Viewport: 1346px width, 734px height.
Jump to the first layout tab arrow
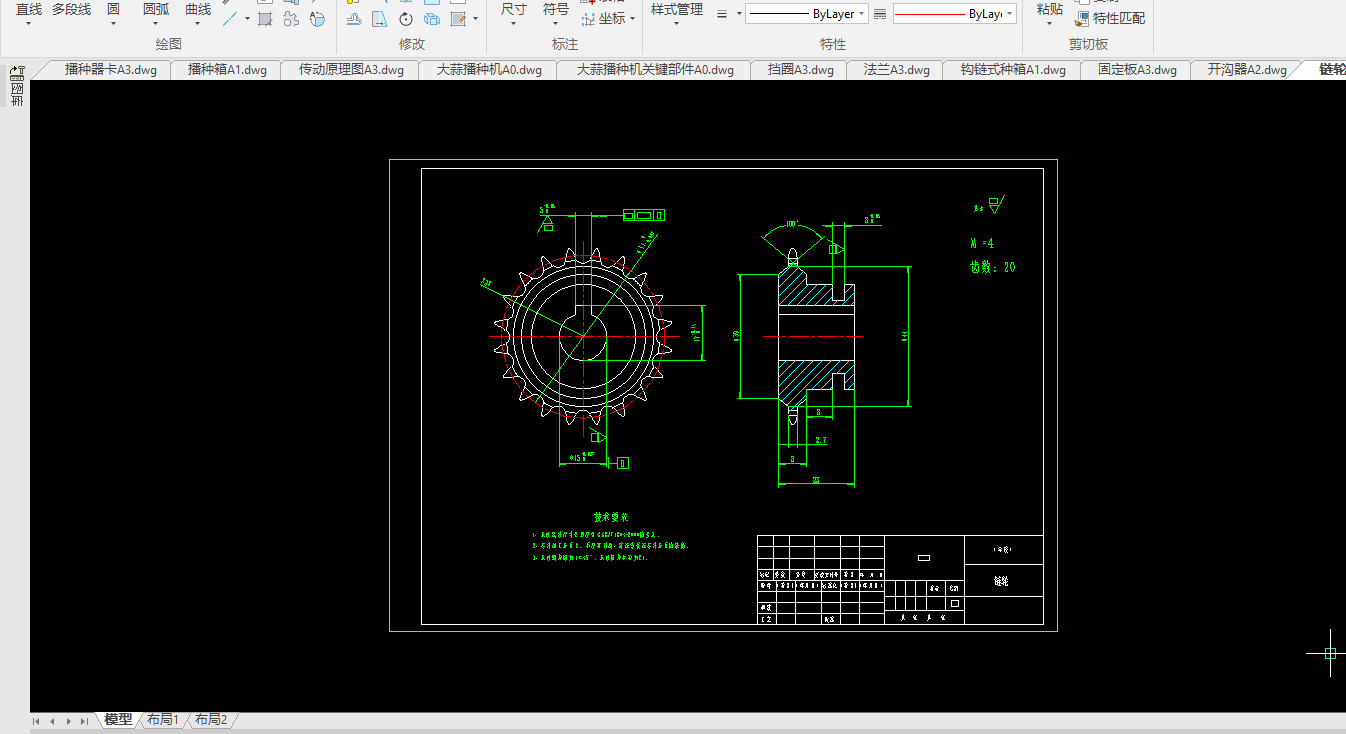point(37,720)
